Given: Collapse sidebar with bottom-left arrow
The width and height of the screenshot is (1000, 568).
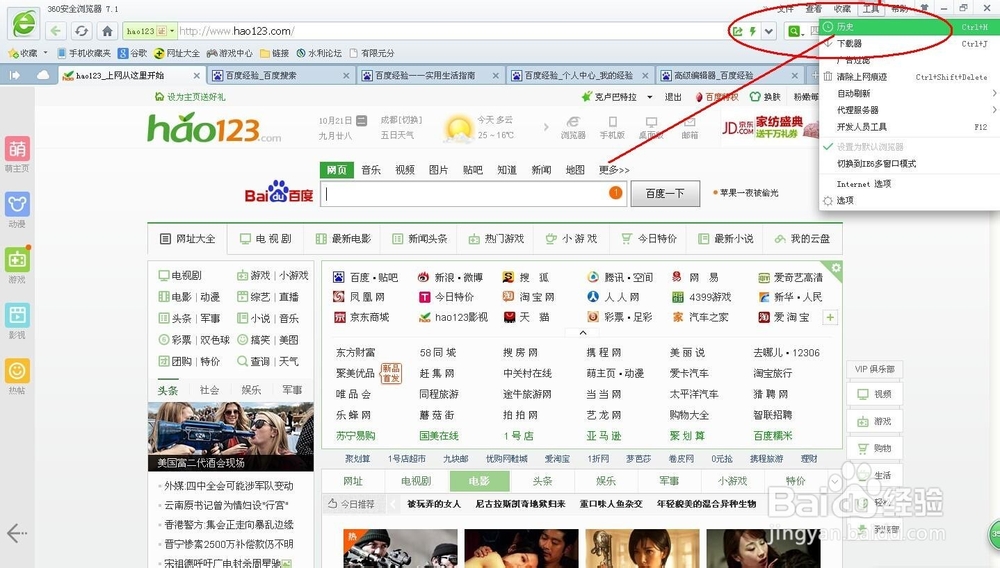Looking at the screenshot, I should pos(17,532).
